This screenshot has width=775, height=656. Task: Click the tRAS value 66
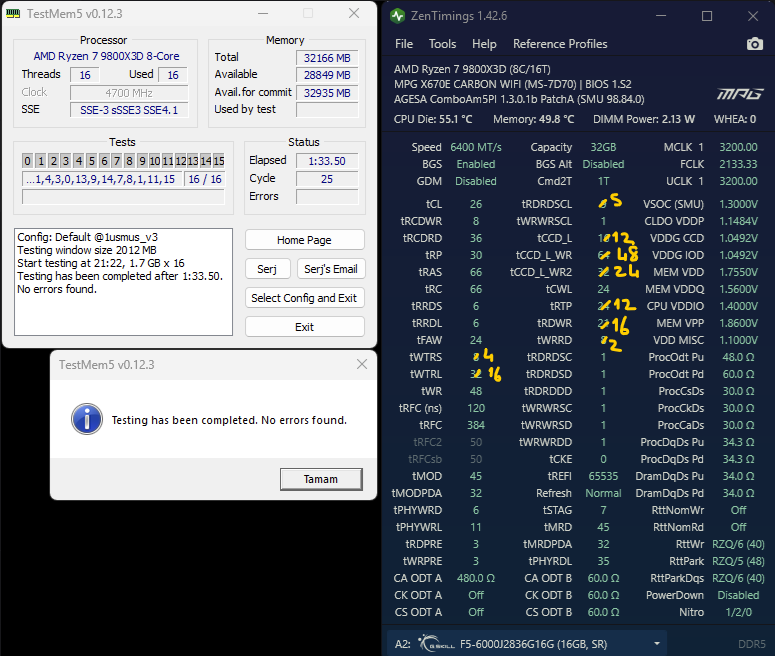point(475,272)
